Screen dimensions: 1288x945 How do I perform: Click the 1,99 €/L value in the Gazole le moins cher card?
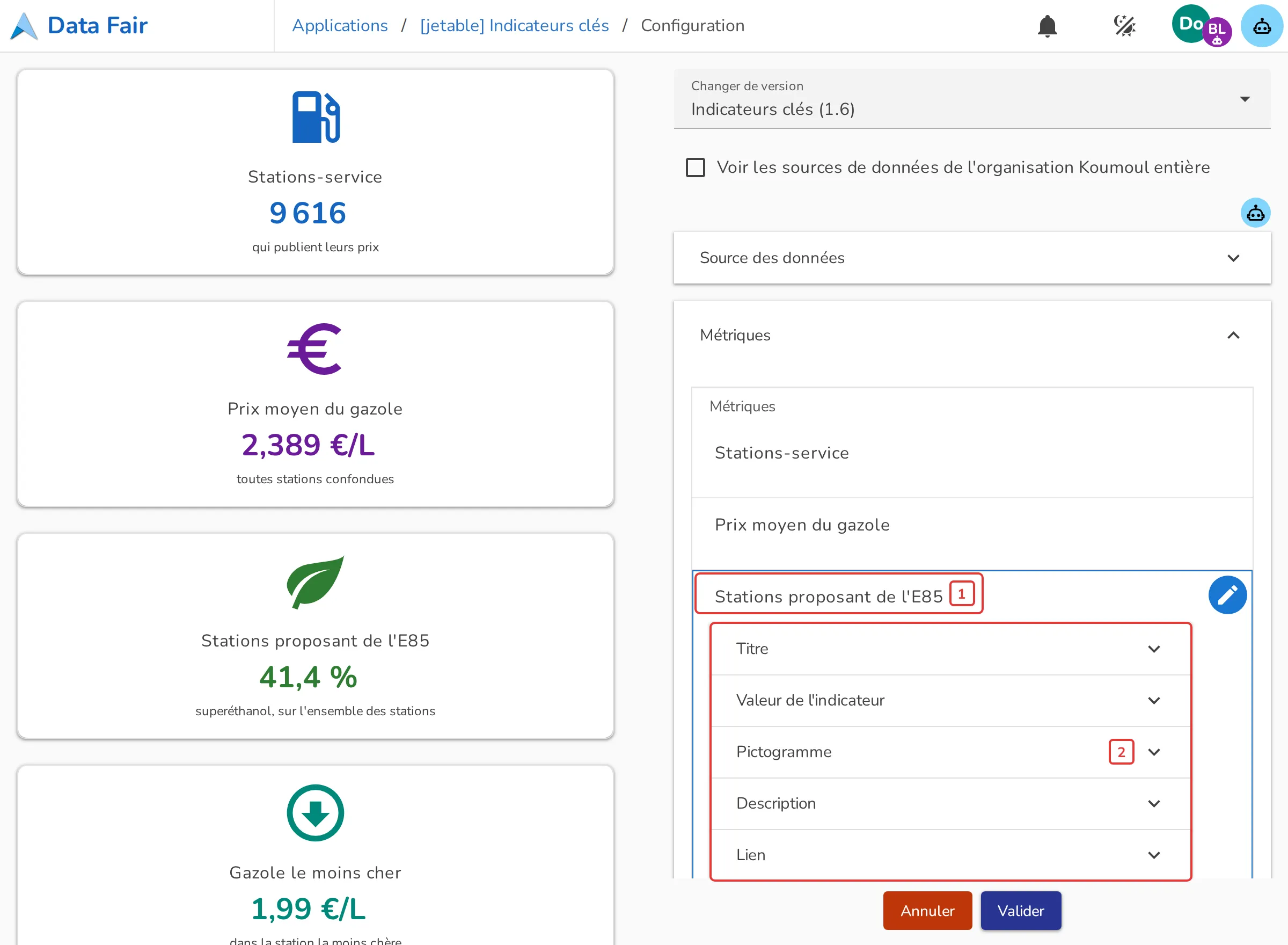point(308,908)
